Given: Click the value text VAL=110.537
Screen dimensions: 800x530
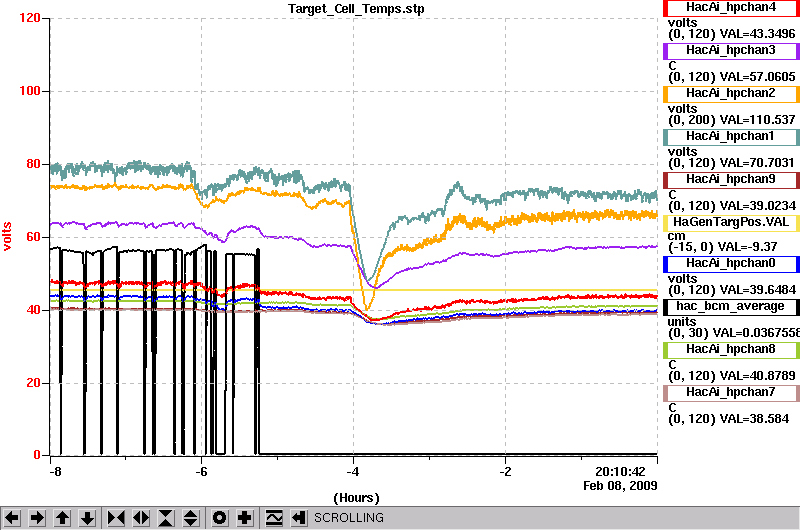Looking at the screenshot, I should point(757,120).
